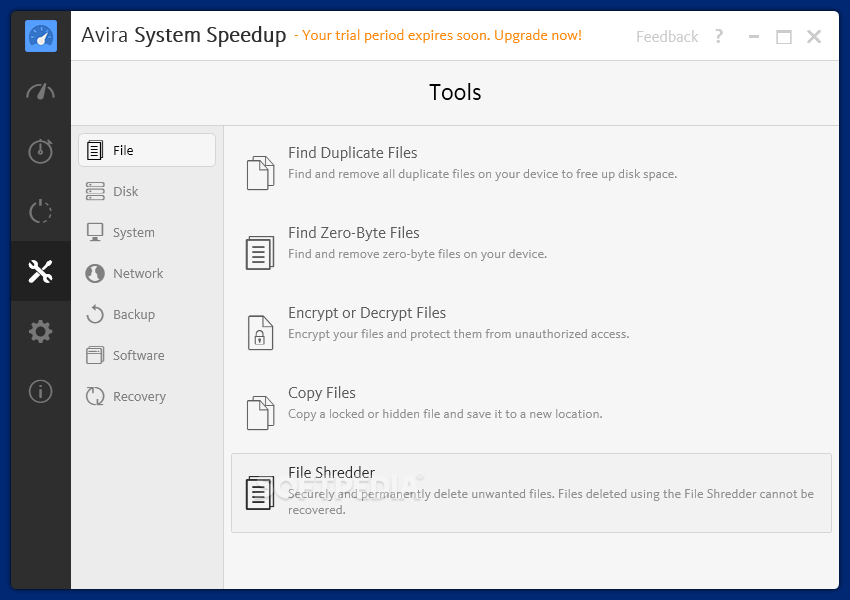The width and height of the screenshot is (850, 600).
Task: Switch to the Backup tools tab
Action: 147,314
